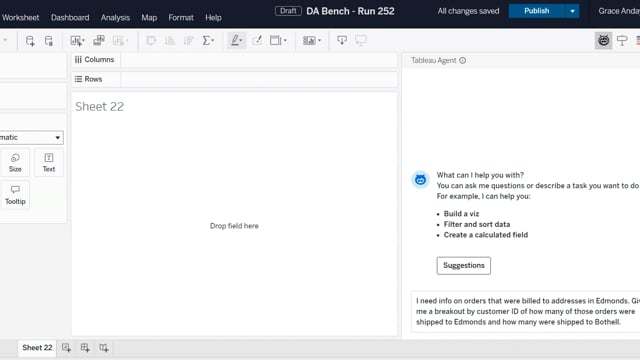The height and width of the screenshot is (360, 640).
Task: Select the Sheet 22 tab
Action: (37, 348)
